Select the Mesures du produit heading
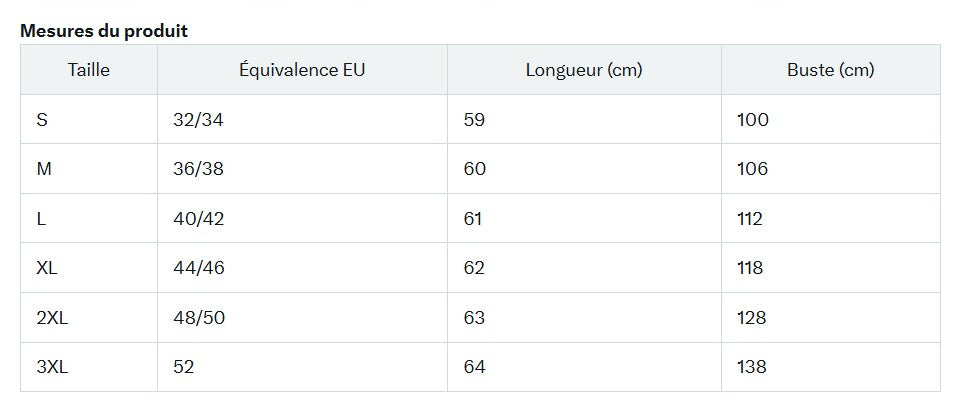The height and width of the screenshot is (409, 963). 104,31
